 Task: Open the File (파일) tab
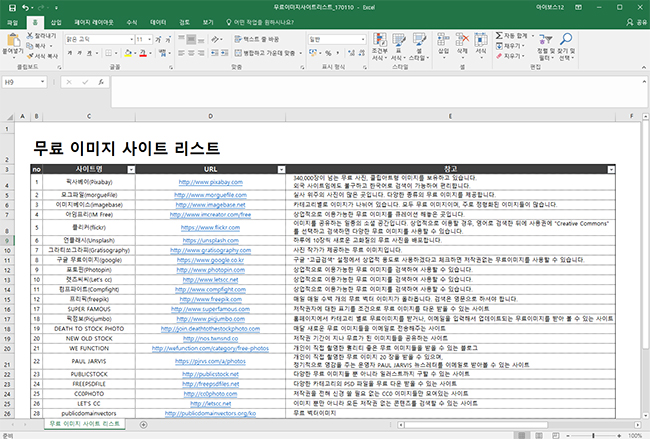(x=12, y=22)
